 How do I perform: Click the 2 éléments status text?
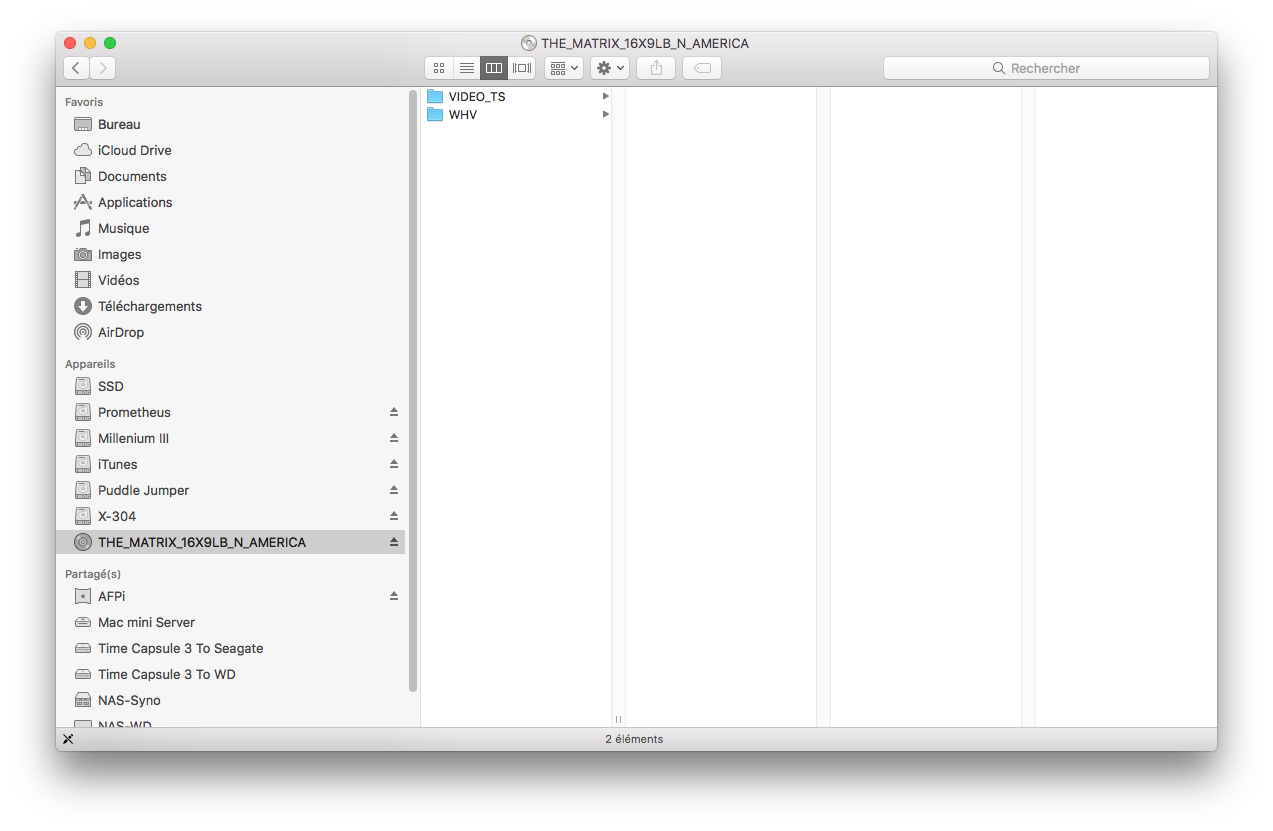click(x=634, y=739)
